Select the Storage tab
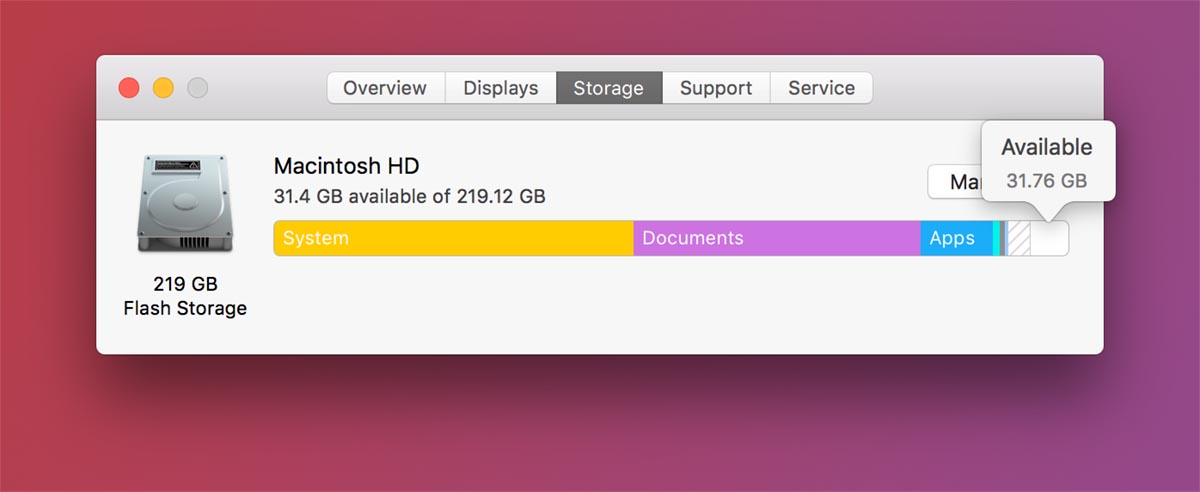 click(x=608, y=88)
